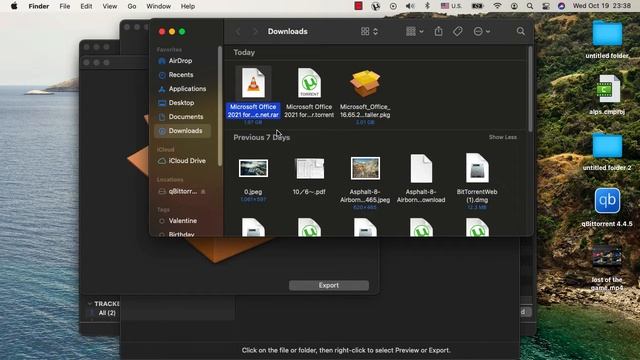The width and height of the screenshot is (640, 360).
Task: Open the Help menu
Action: tap(188, 6)
